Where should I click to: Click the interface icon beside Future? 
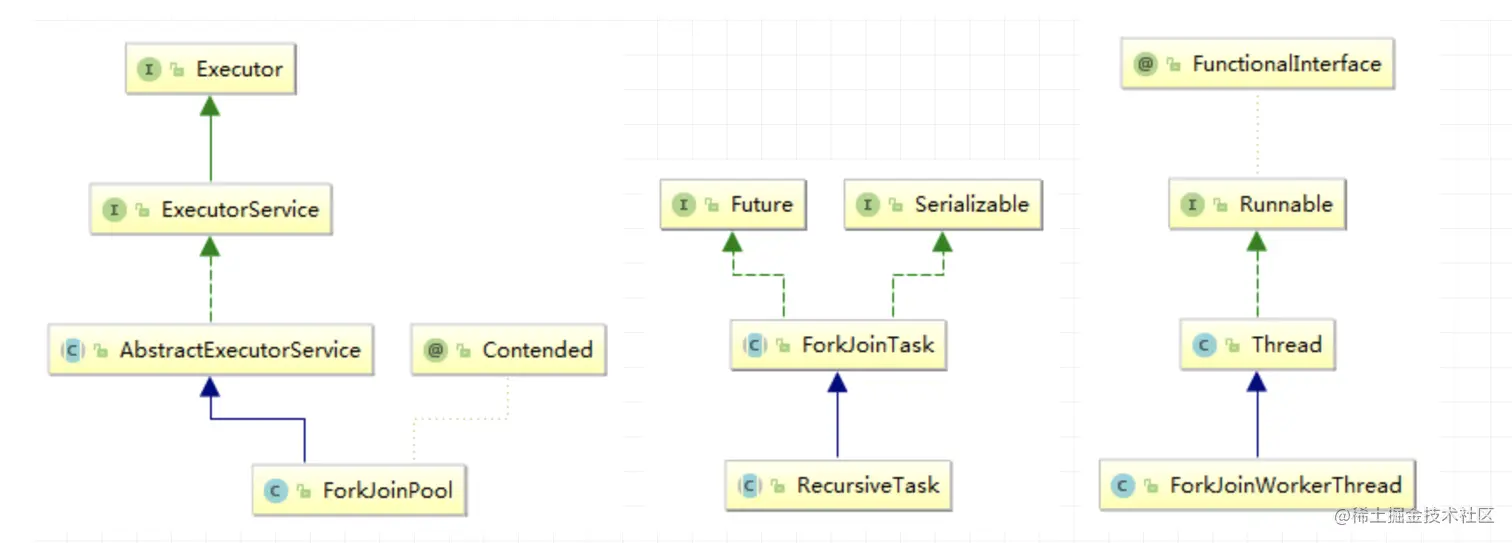click(684, 205)
